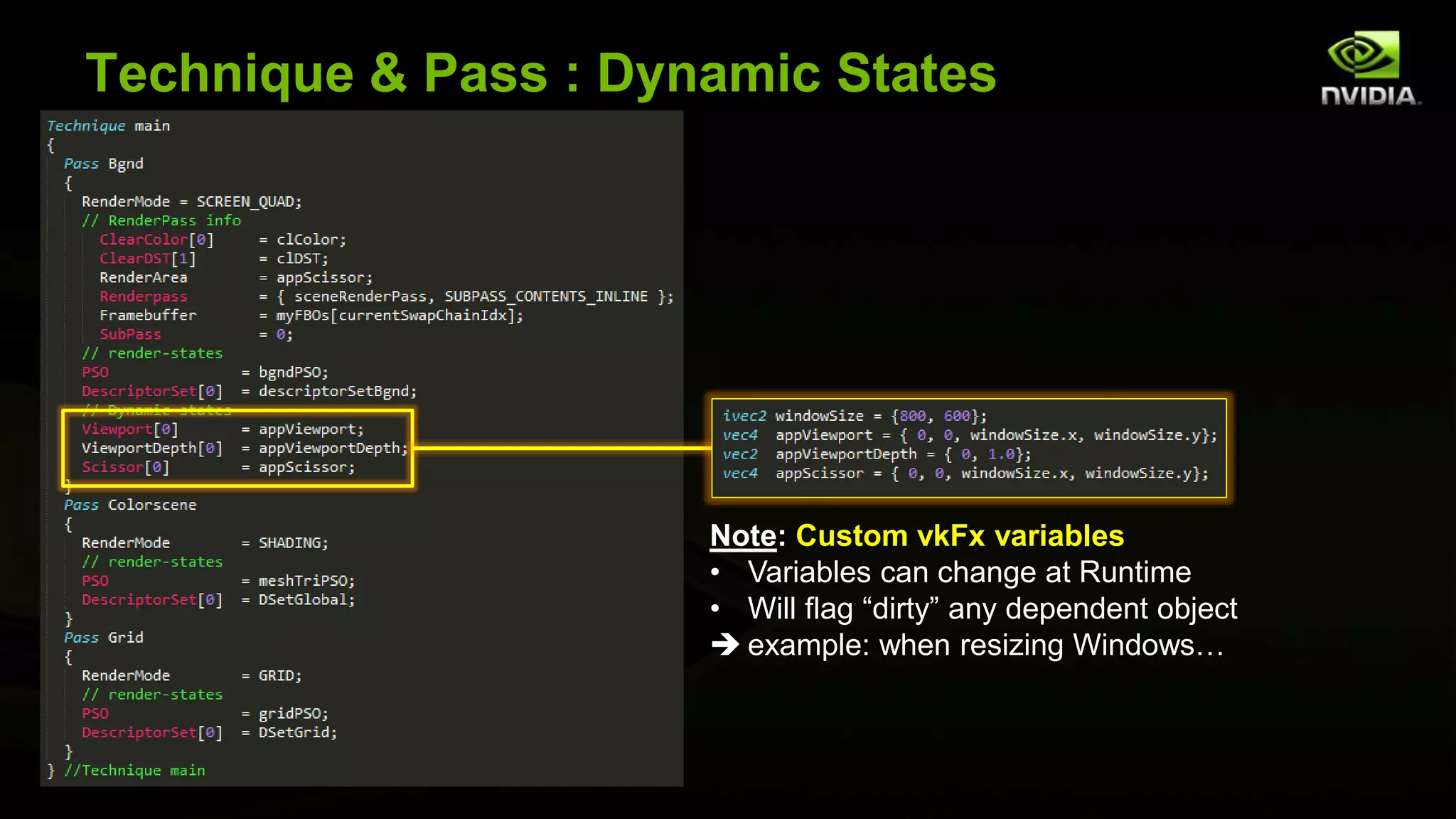Click 'sceneRenderPass, SUBPASS_CONTENTS_INLINE' value
1456x819 pixels.
pos(471,296)
